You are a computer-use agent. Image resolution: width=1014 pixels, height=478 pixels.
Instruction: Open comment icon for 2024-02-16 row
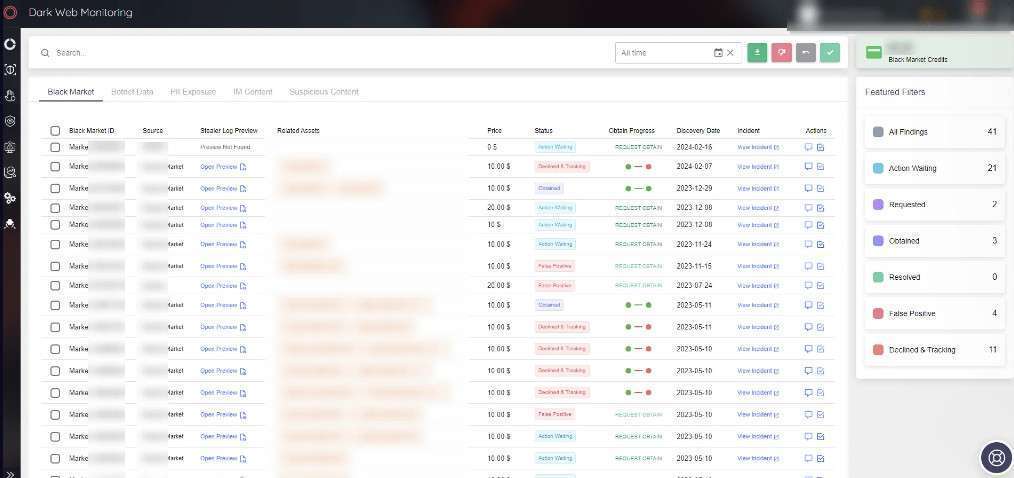click(x=808, y=147)
